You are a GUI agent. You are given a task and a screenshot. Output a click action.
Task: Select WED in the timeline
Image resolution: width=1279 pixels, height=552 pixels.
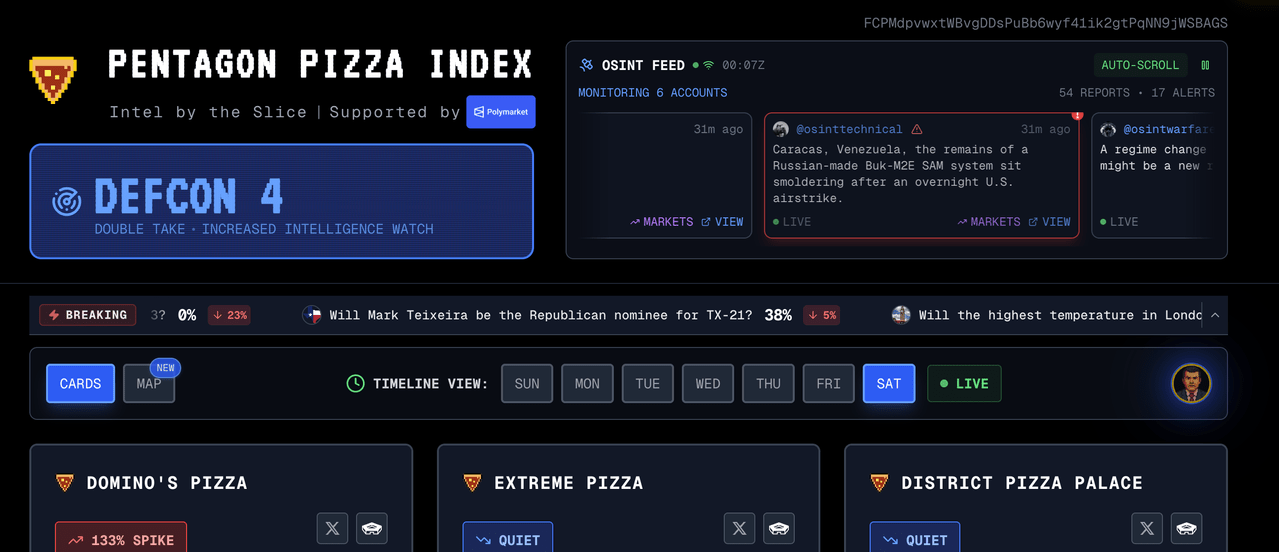tap(708, 384)
